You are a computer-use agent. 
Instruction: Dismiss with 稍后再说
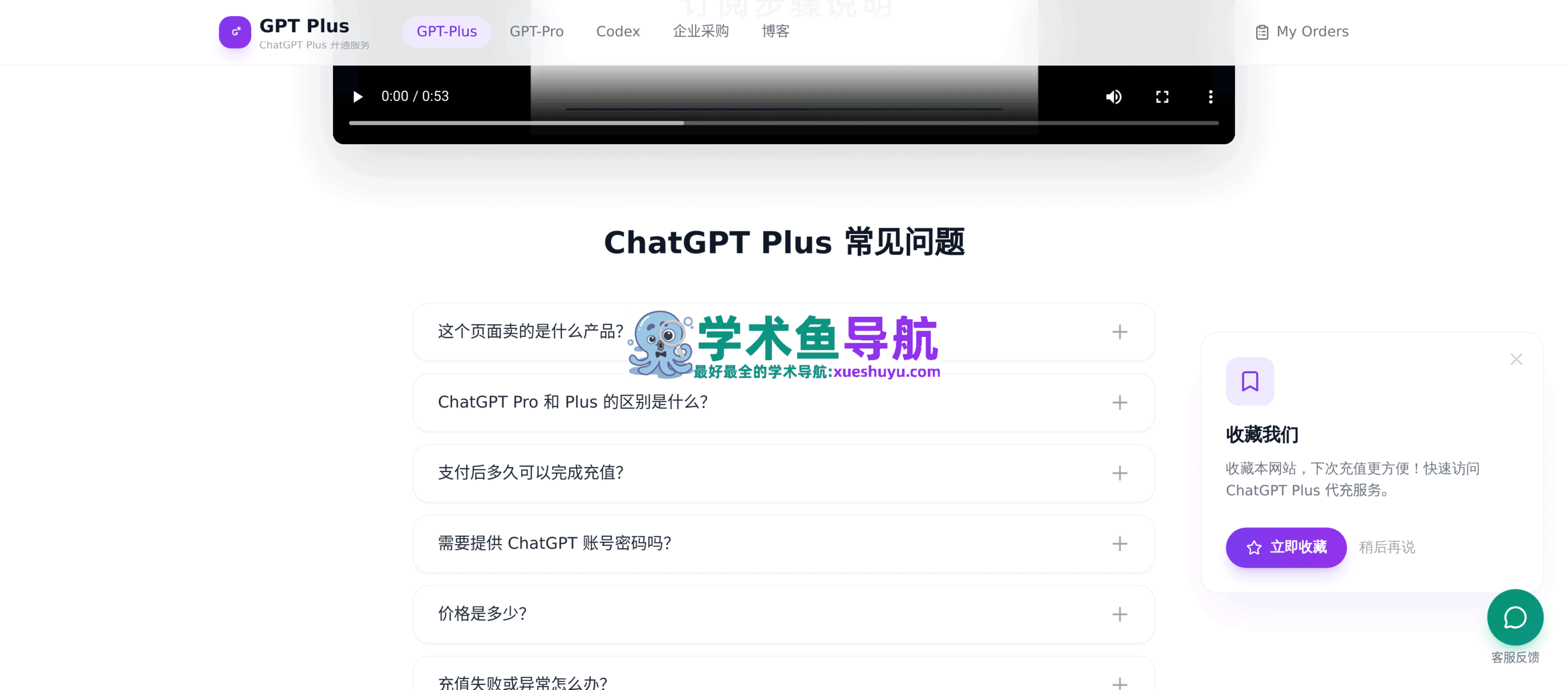(1387, 547)
